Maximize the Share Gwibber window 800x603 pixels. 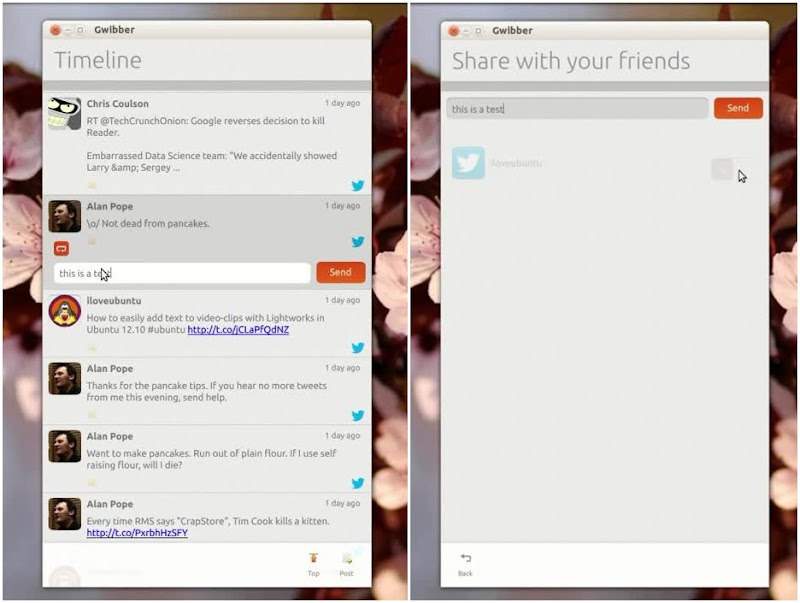(x=479, y=31)
